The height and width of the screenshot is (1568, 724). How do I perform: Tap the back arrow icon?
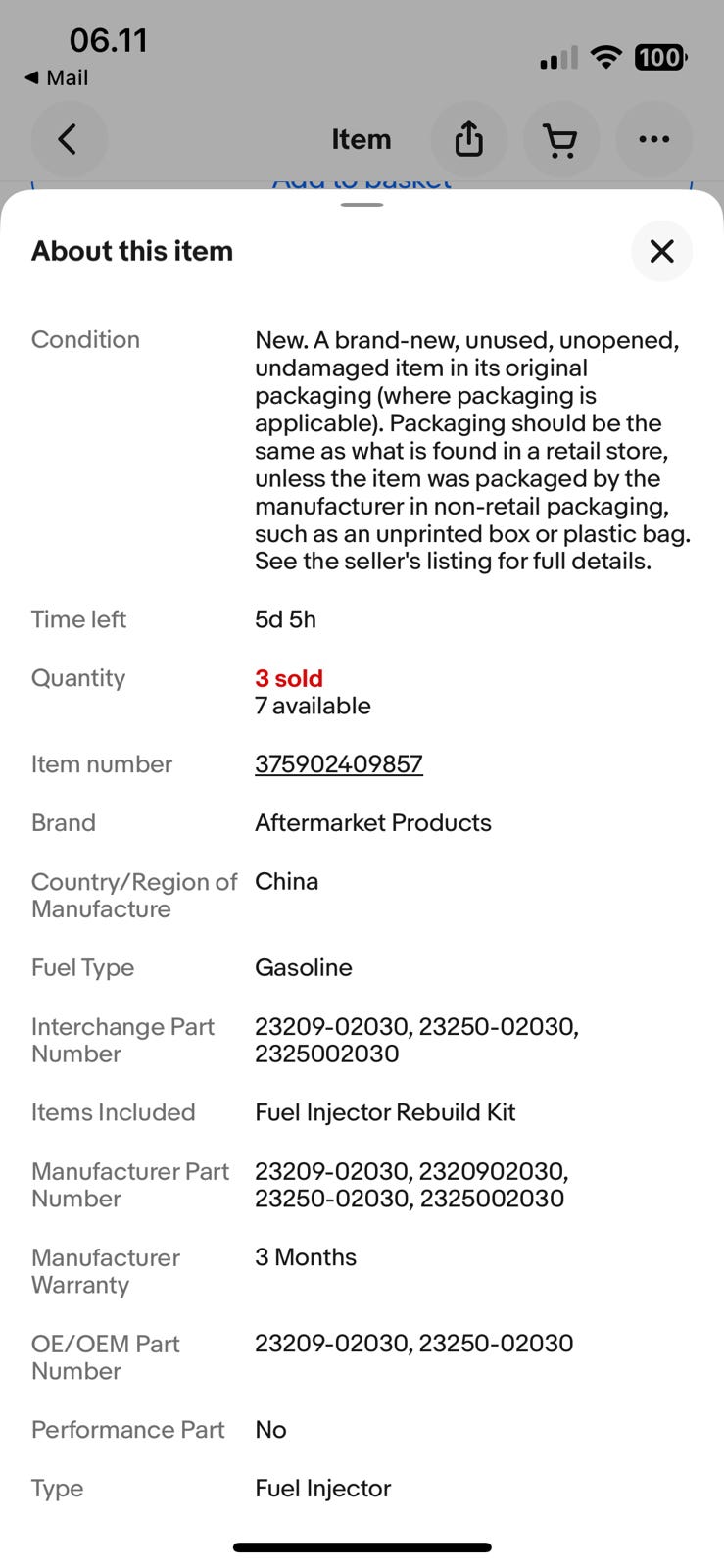(68, 139)
